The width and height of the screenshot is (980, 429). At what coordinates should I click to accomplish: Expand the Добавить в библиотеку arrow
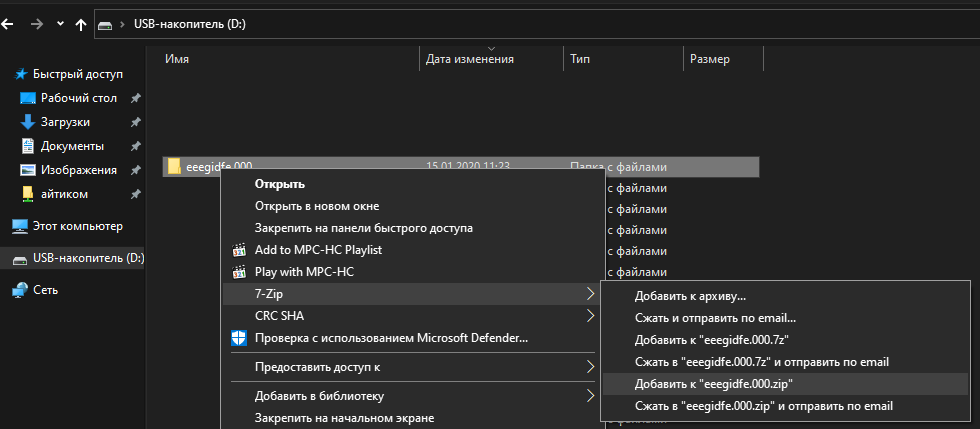[x=590, y=396]
